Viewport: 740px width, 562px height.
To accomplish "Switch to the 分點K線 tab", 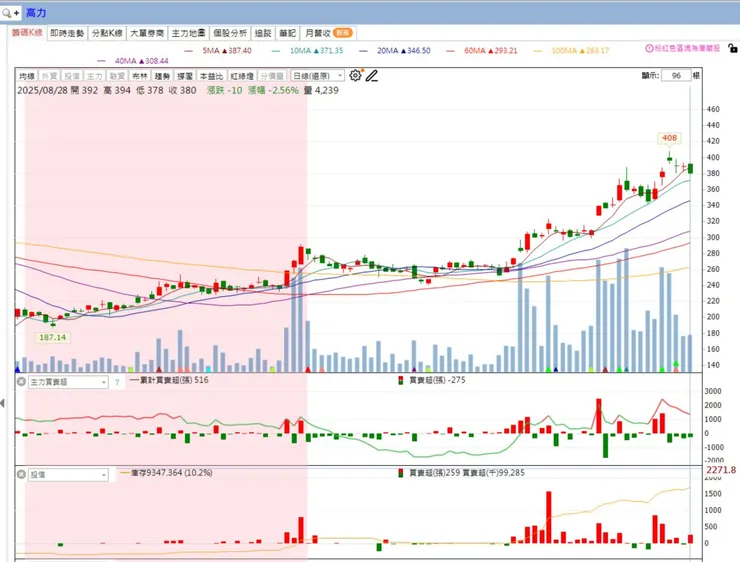I will pyautogui.click(x=107, y=33).
